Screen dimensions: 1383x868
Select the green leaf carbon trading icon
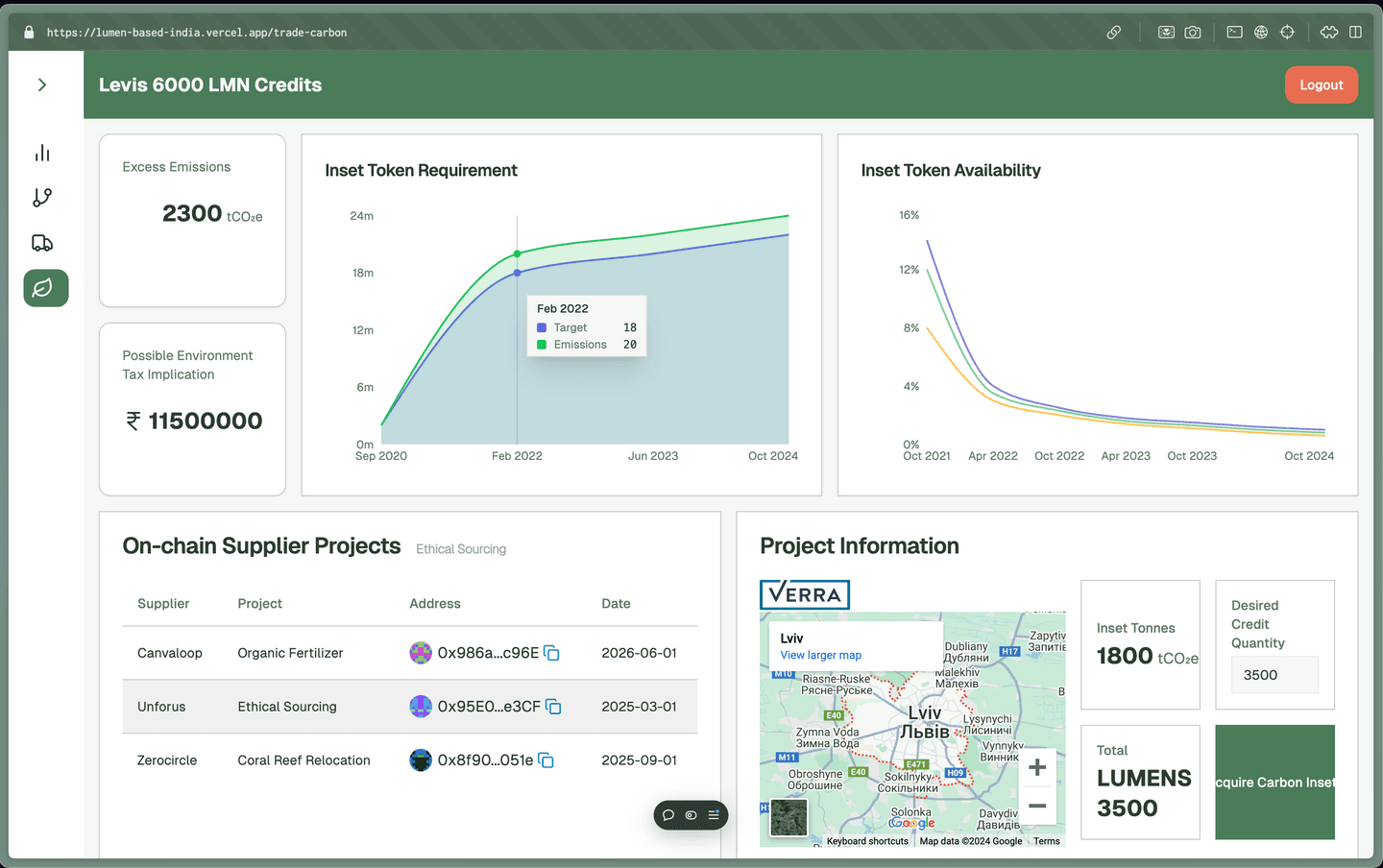(x=46, y=288)
